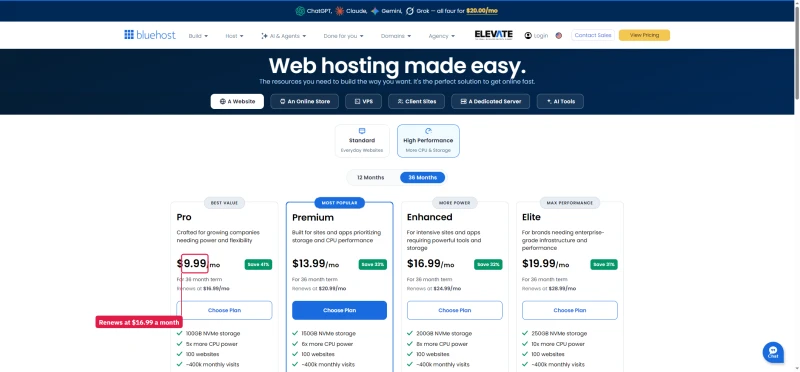Open the AI & Agents menu
The image size is (800, 372).
pyautogui.click(x=284, y=36)
